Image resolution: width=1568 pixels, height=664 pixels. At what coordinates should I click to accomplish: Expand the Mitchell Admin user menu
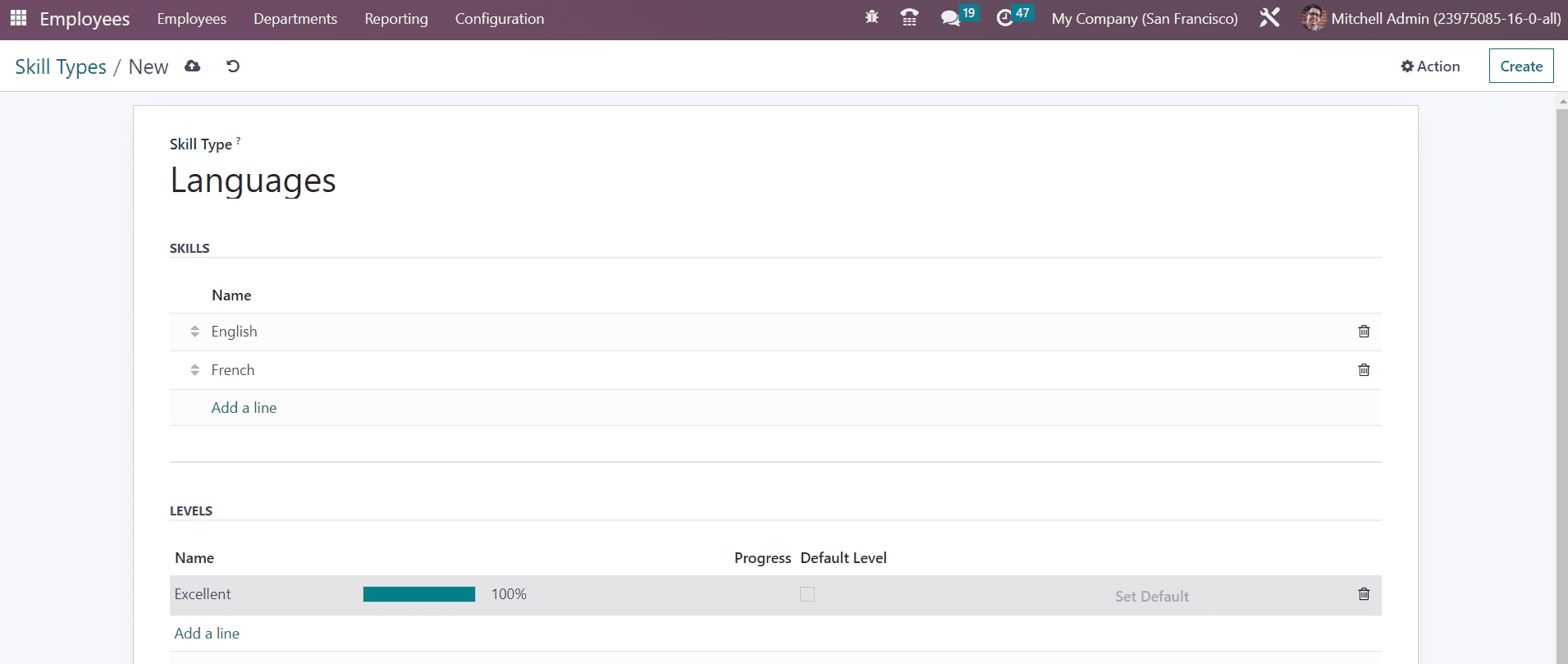pos(1431,19)
